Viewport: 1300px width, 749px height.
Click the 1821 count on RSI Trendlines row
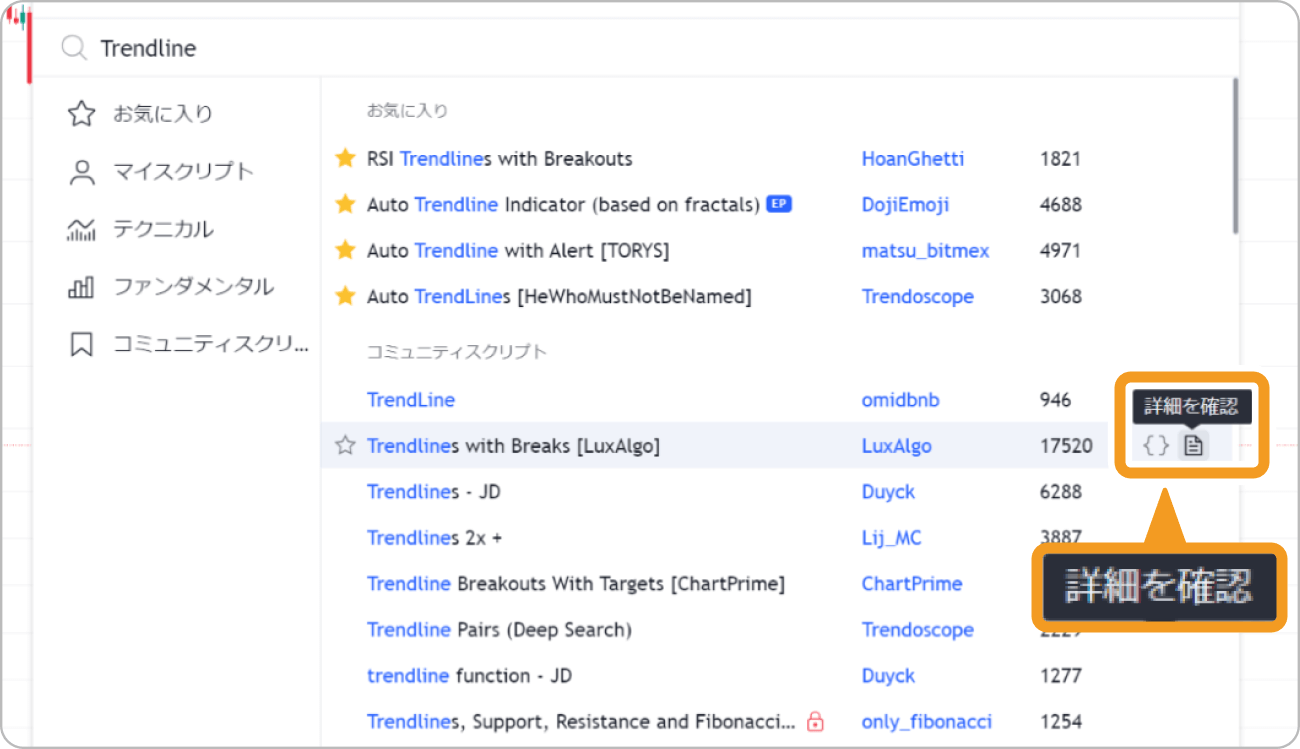pos(1060,159)
